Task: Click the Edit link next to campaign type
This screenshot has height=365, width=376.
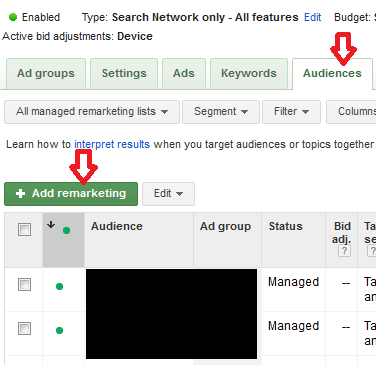Action: pyautogui.click(x=312, y=17)
